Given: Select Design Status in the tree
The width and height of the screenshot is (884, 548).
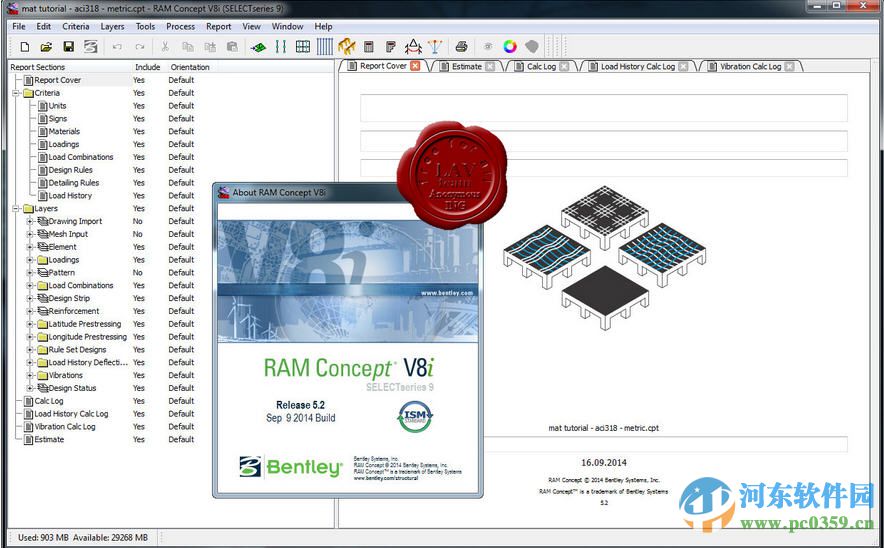Looking at the screenshot, I should [x=72, y=388].
